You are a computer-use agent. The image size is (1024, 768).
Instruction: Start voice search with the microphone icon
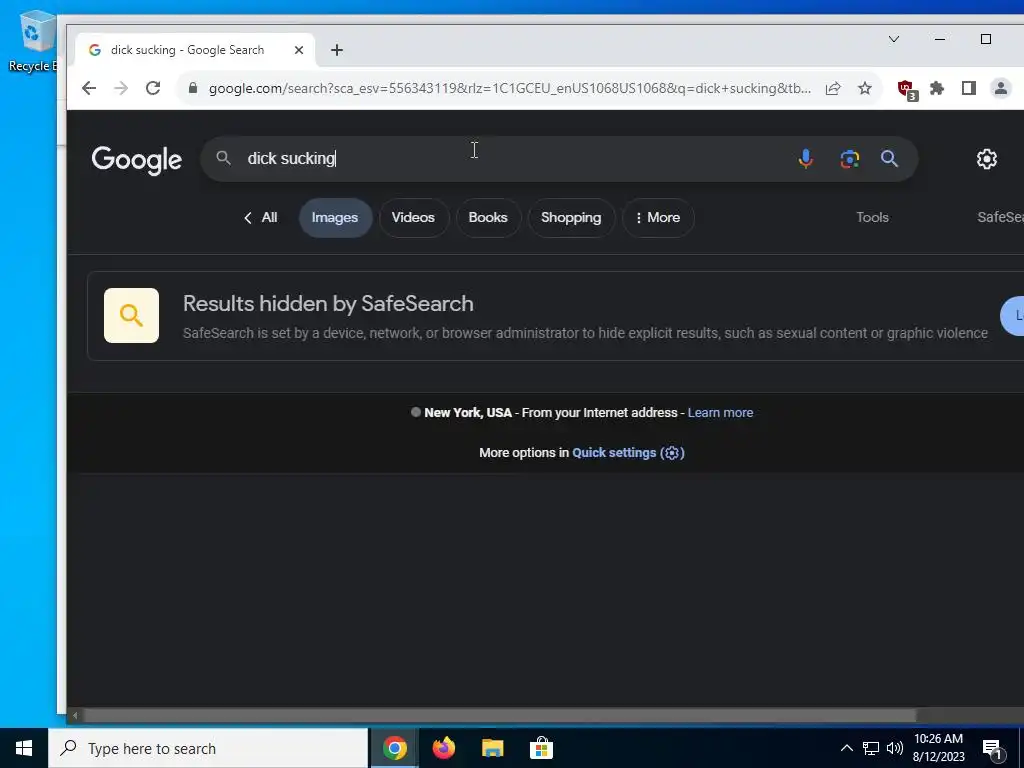coord(806,159)
